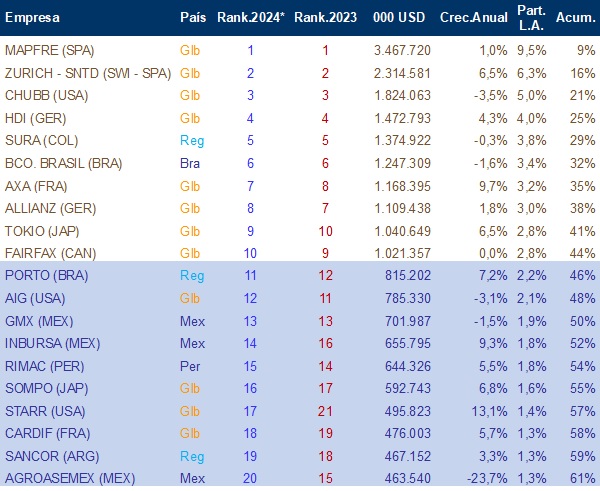Image resolution: width=600 pixels, height=491 pixels.
Task: Select the 13,1% growth cell for STARR
Action: pyautogui.click(x=489, y=411)
